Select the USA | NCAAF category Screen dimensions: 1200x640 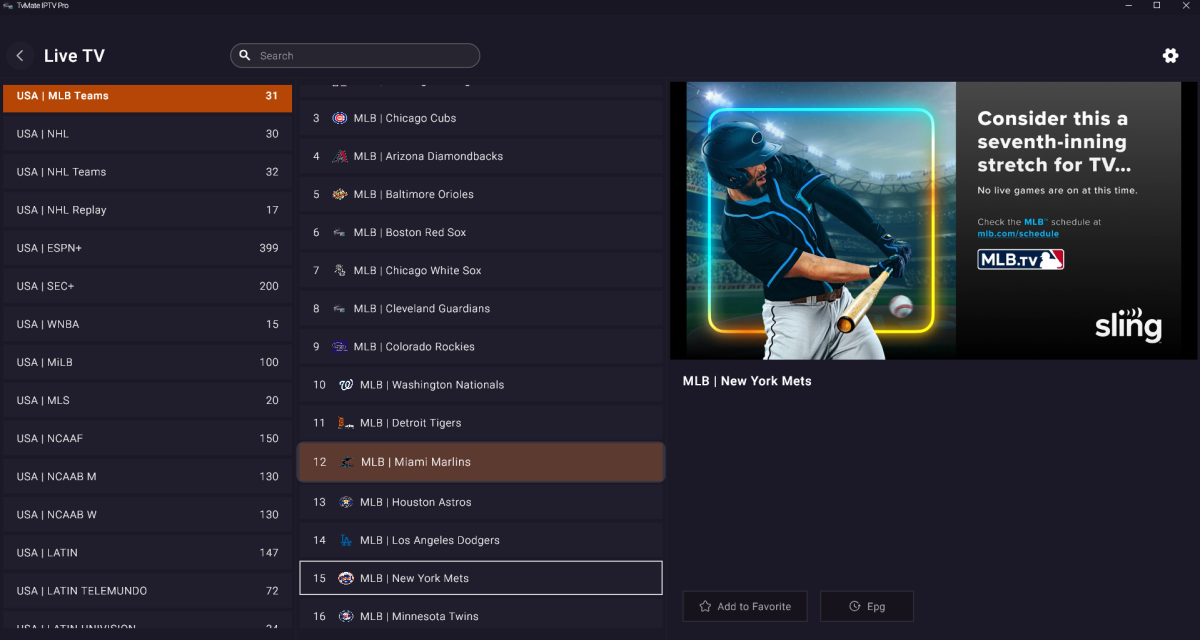click(147, 438)
